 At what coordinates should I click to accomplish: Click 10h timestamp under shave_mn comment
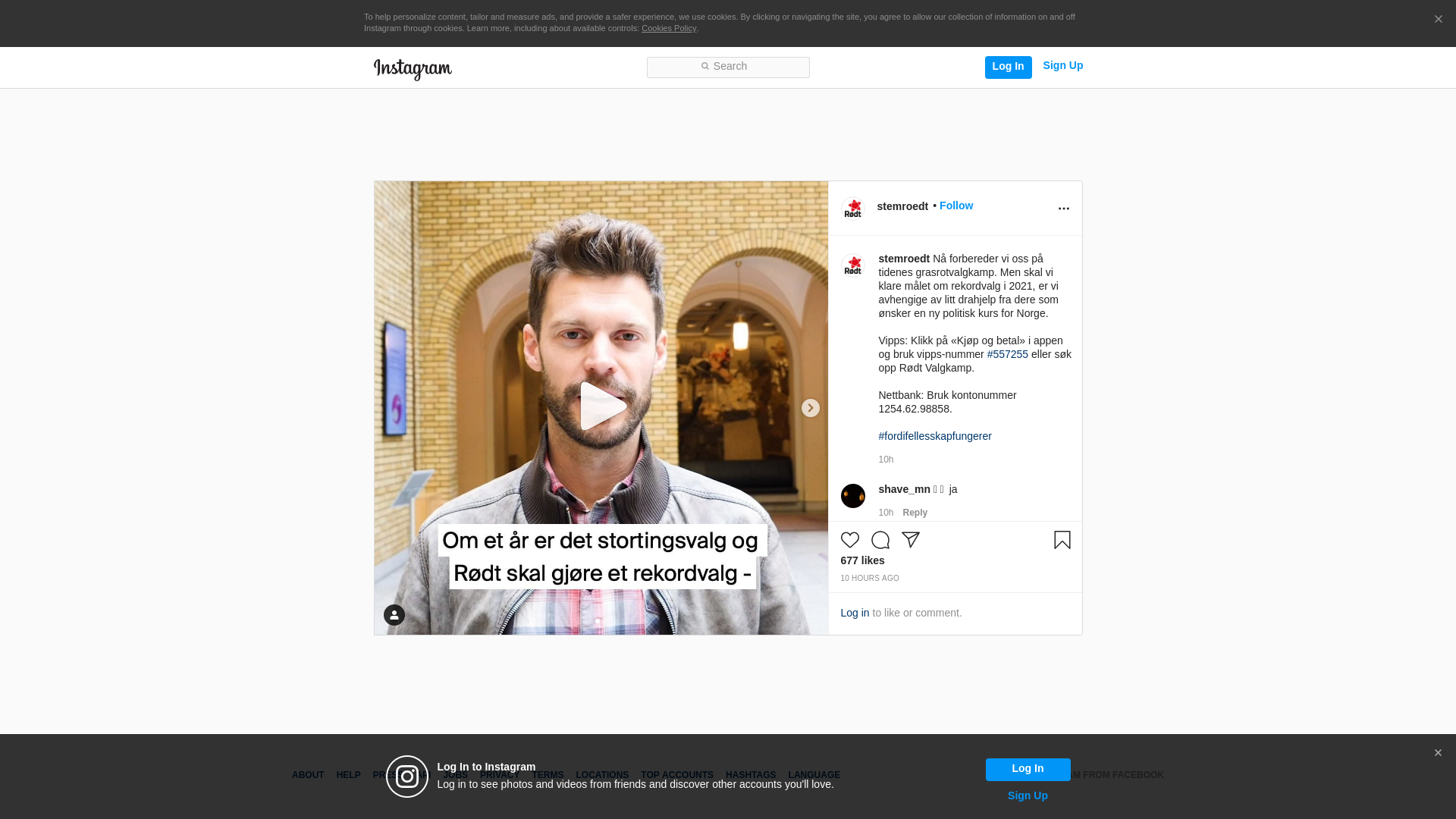886,513
